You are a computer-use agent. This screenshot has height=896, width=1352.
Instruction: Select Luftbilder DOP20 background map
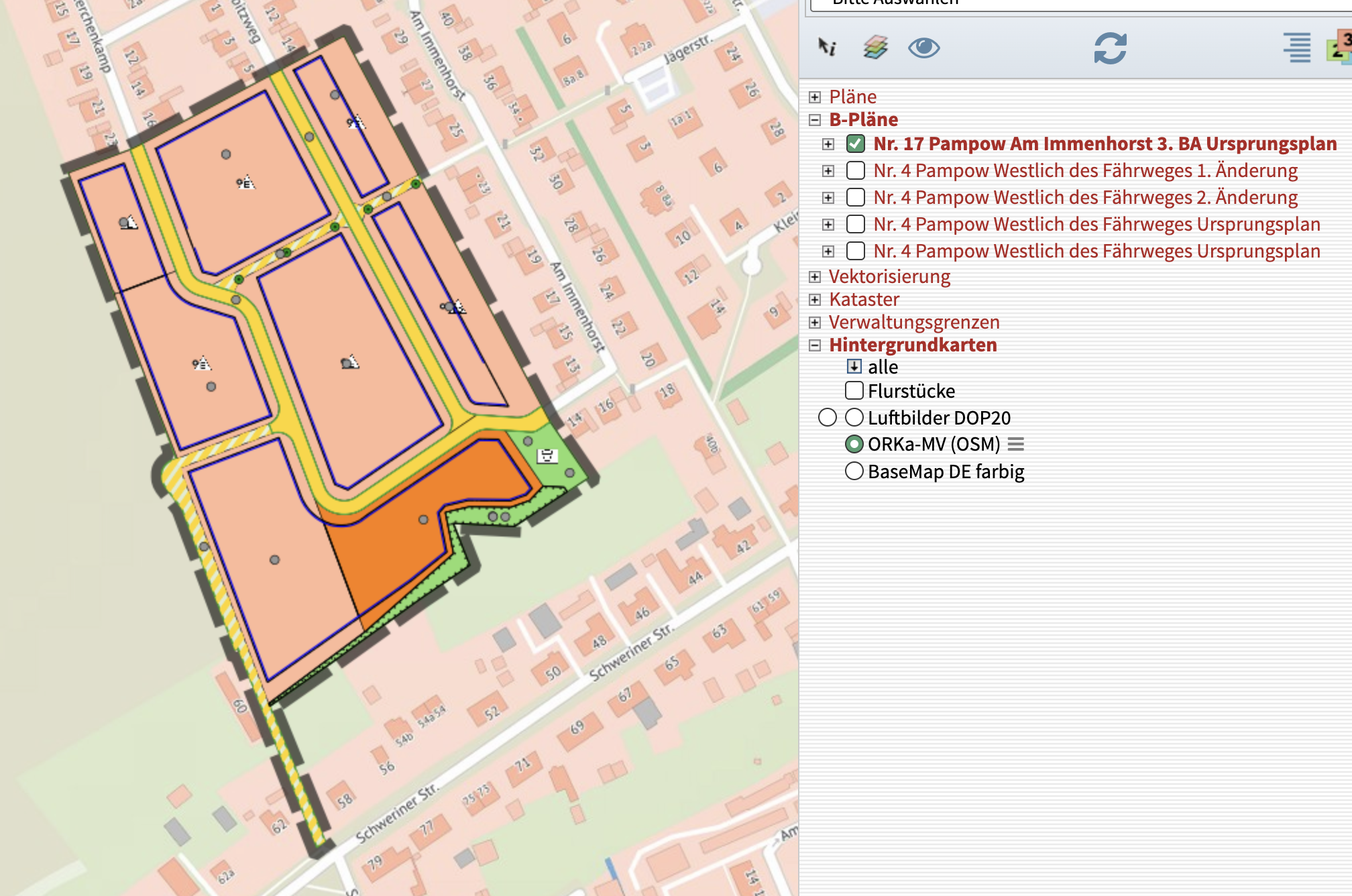tap(854, 417)
